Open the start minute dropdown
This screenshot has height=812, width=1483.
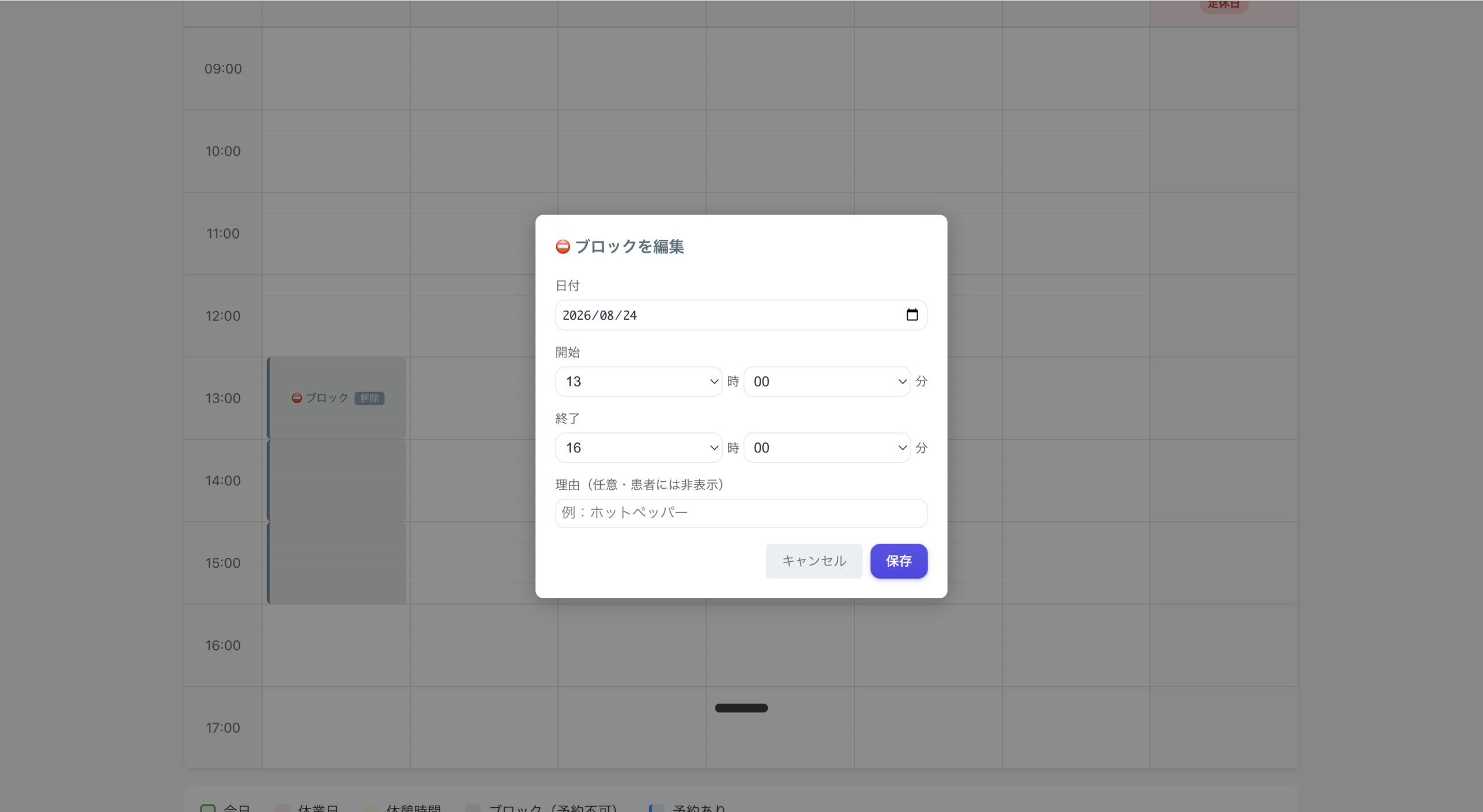click(x=827, y=382)
